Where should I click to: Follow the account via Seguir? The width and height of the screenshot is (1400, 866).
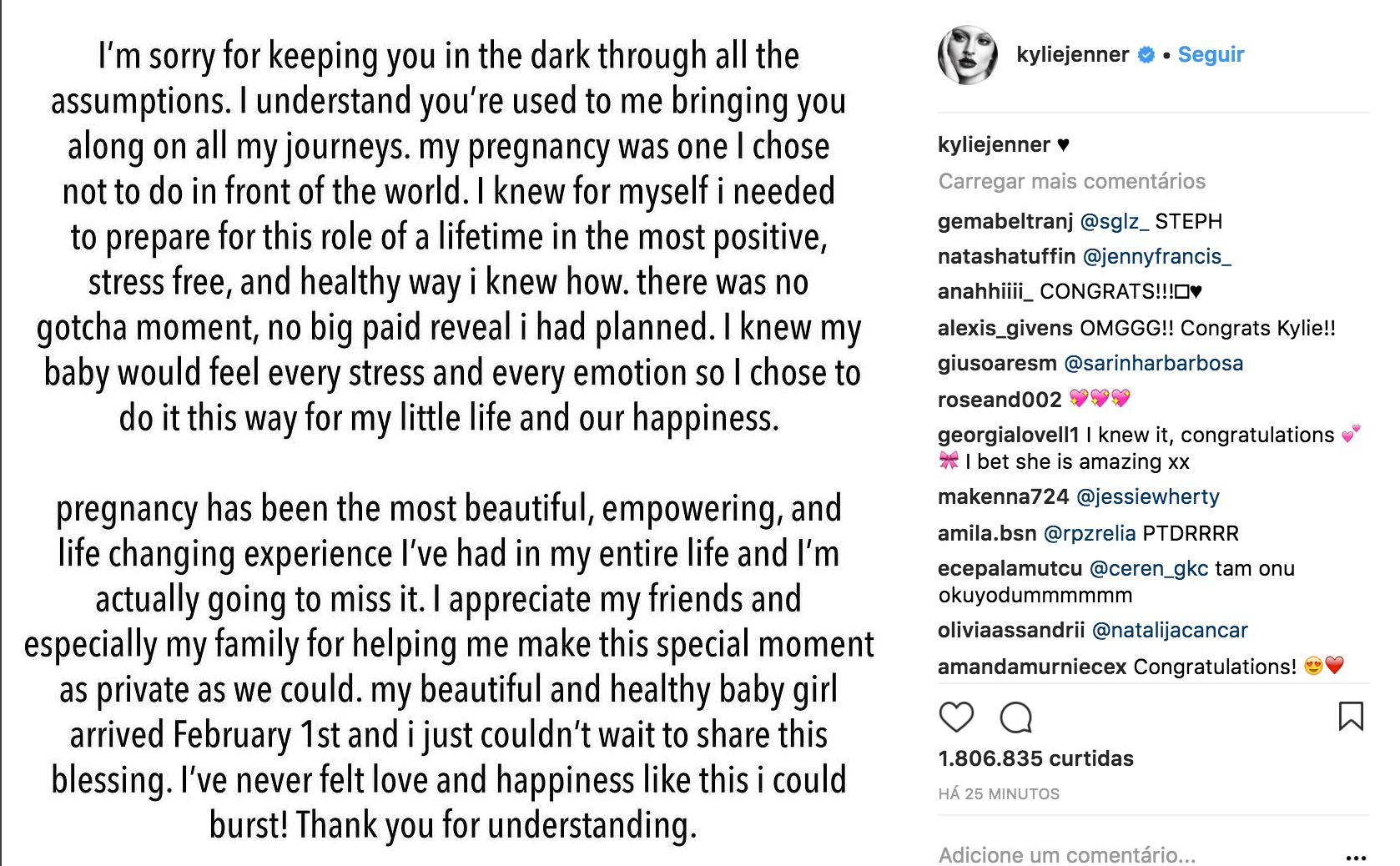pos(1211,55)
